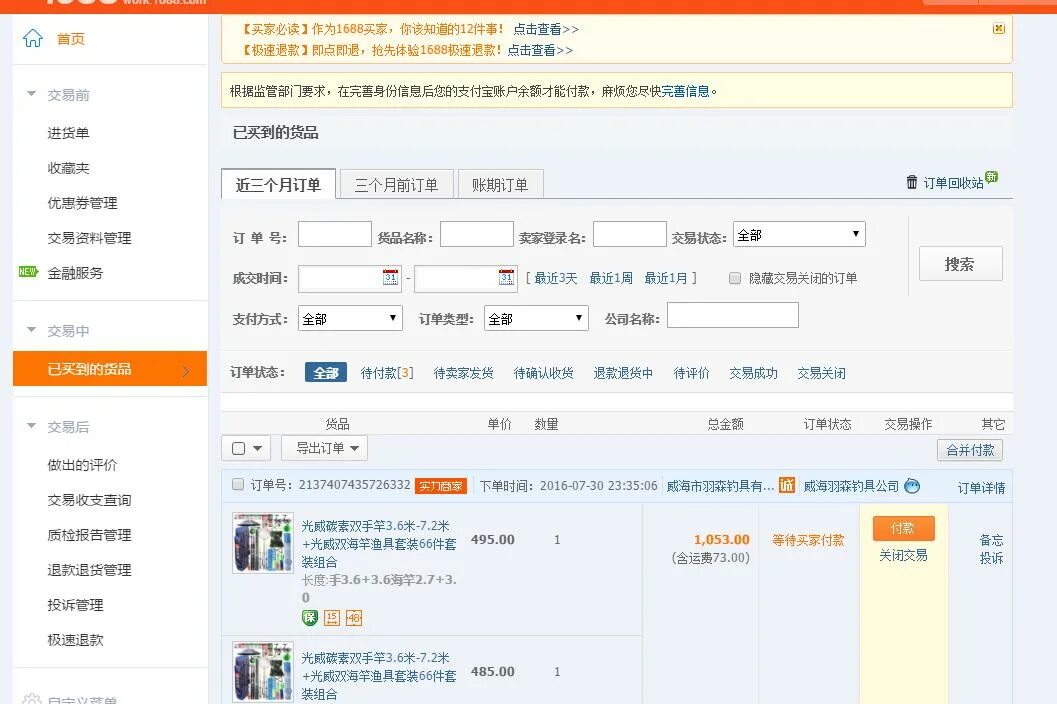Filter orders by 交易关闭

click(822, 372)
